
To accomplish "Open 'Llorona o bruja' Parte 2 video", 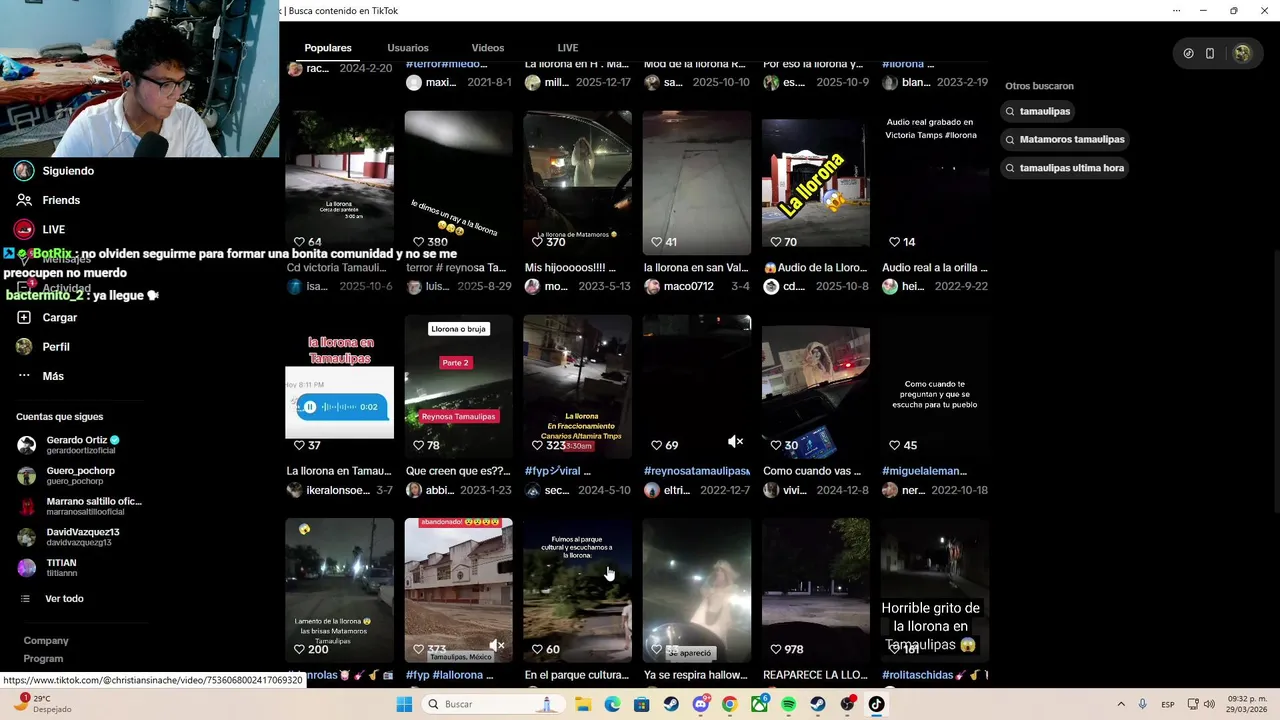I will coord(458,387).
